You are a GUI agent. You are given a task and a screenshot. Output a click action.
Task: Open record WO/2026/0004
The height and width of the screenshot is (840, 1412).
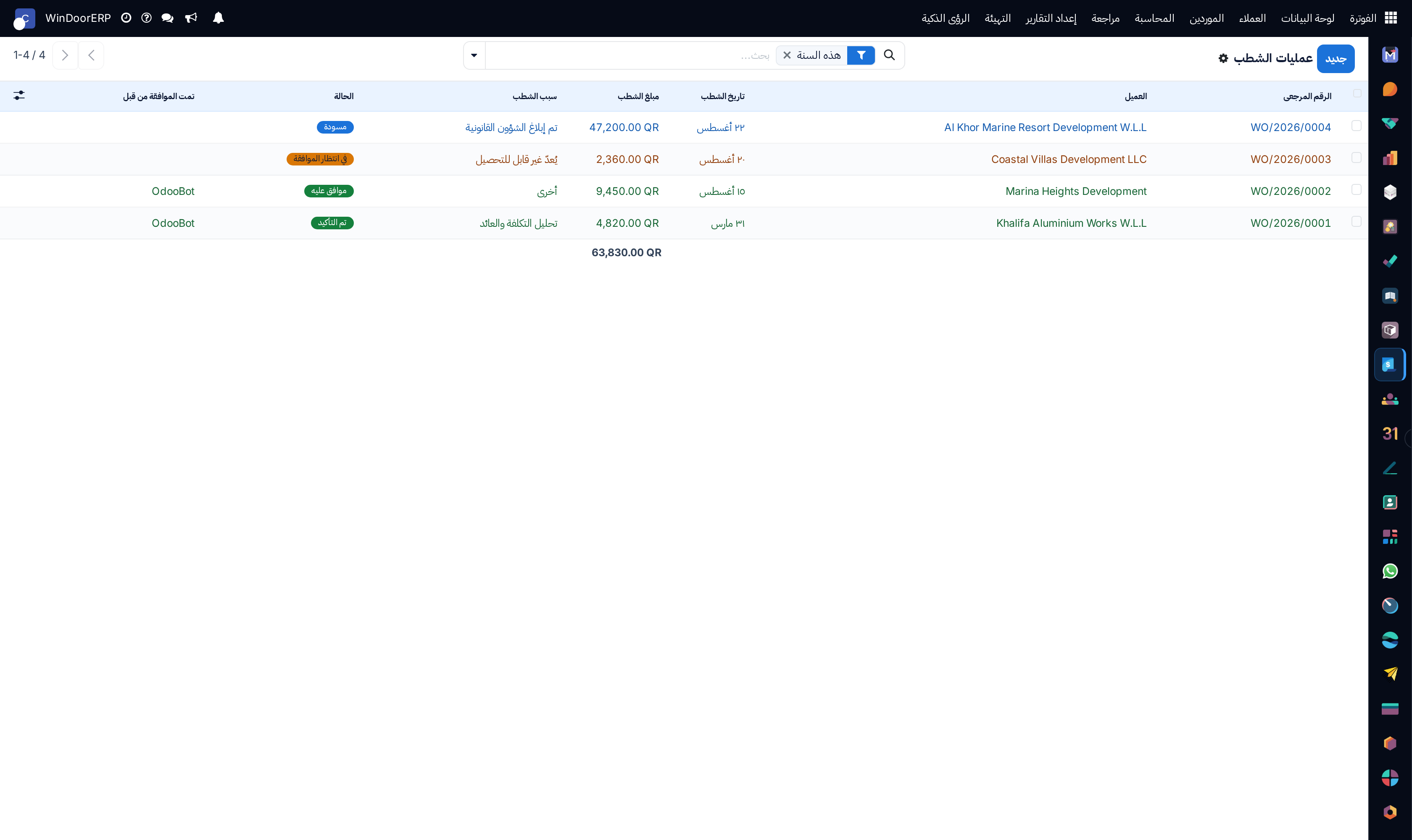(x=1291, y=127)
